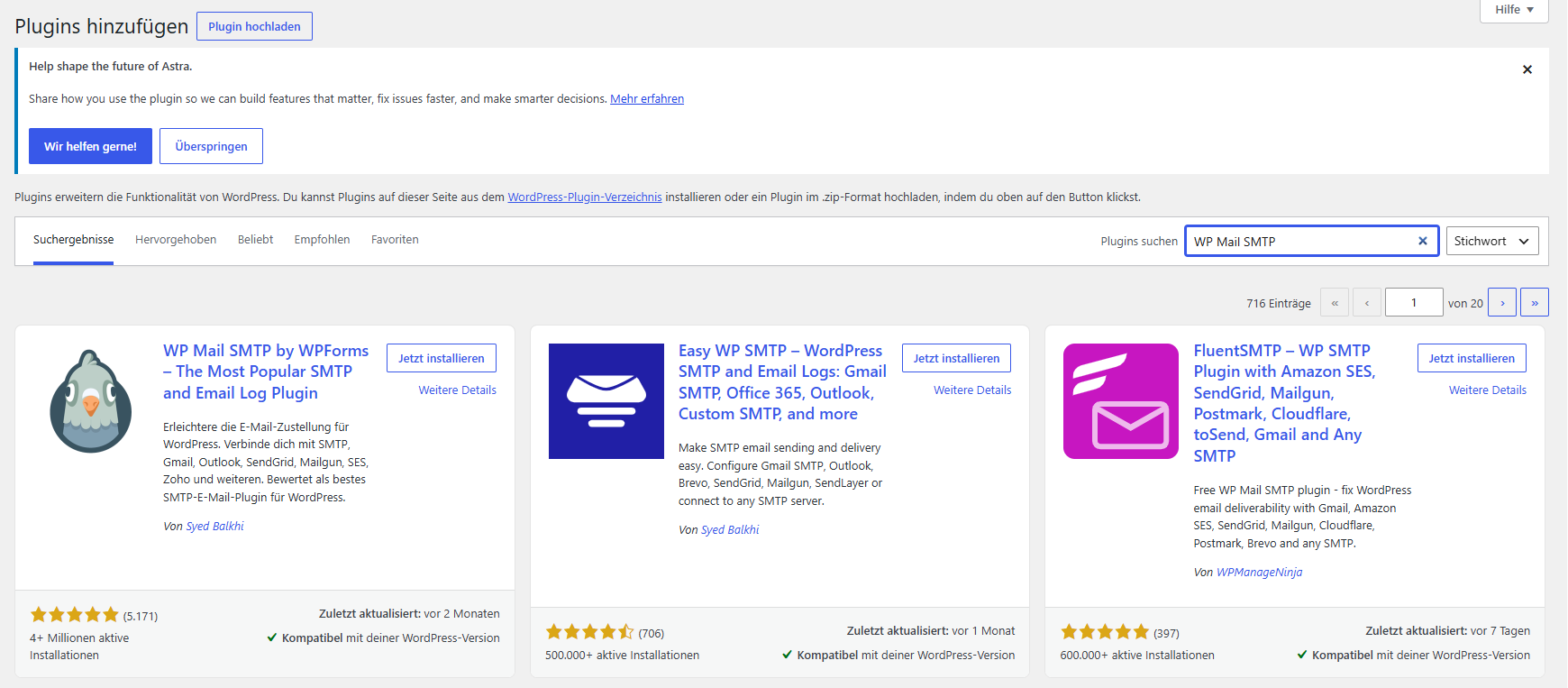This screenshot has height=688, width=1568.
Task: Switch to the Hervorgehoben tab
Action: [x=176, y=240]
